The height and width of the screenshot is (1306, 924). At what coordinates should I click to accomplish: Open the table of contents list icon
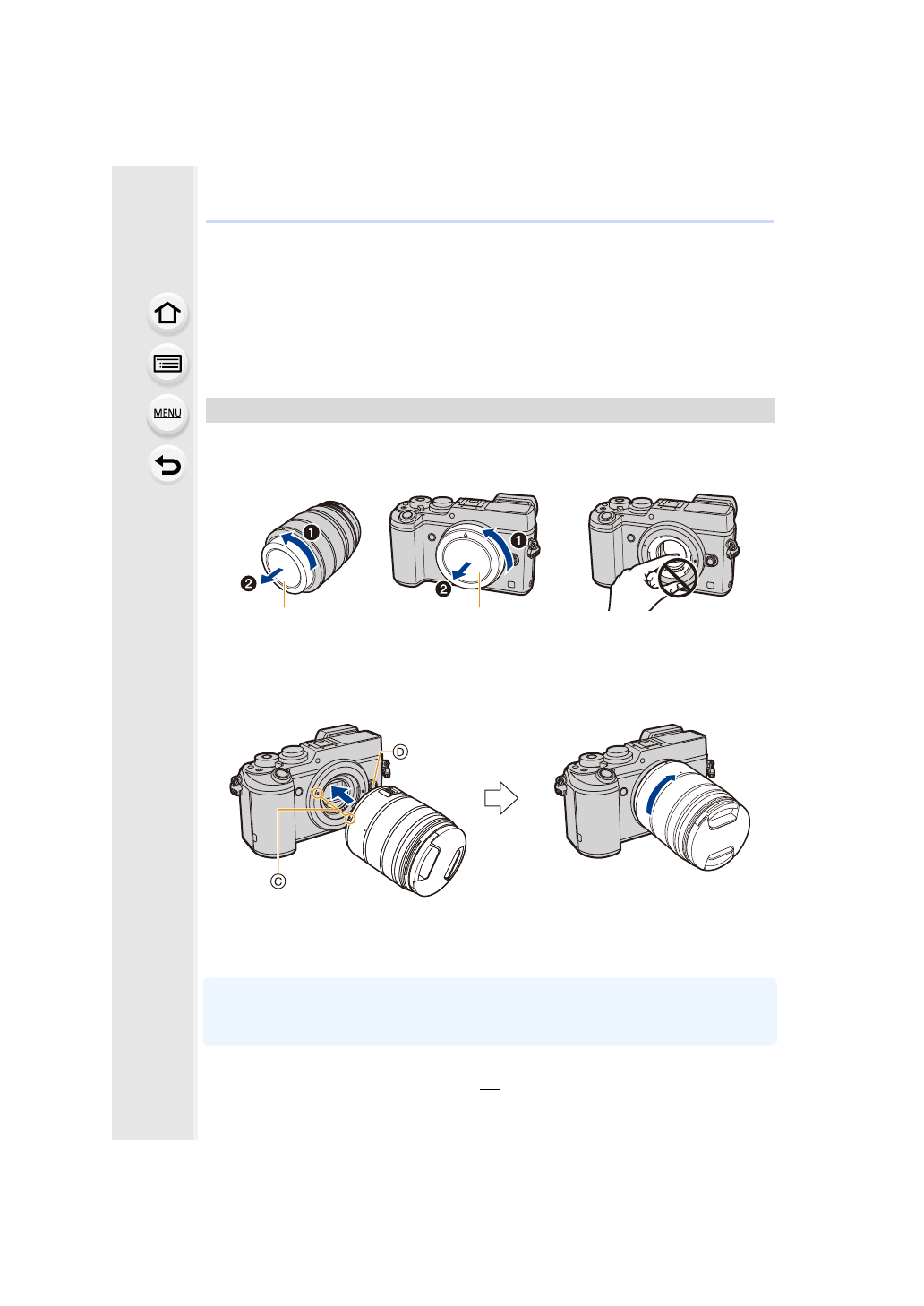[x=167, y=364]
